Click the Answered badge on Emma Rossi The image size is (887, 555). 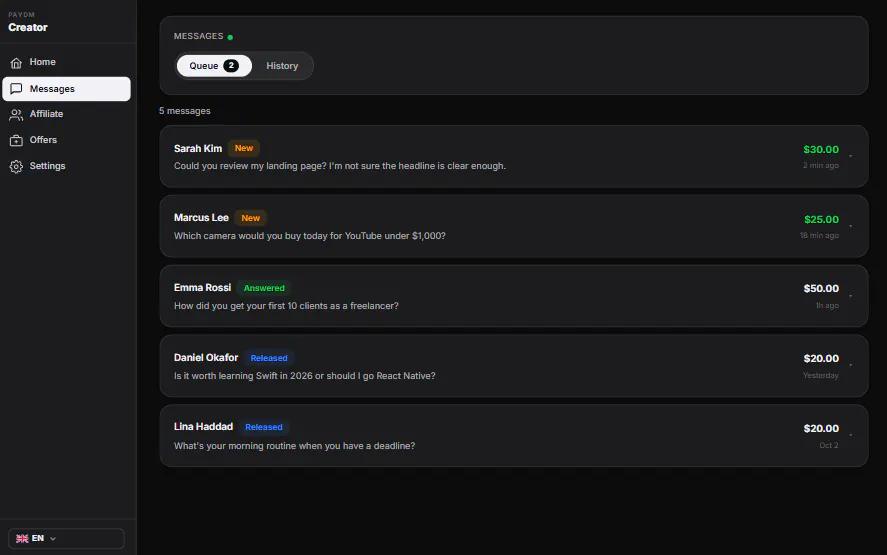(264, 288)
